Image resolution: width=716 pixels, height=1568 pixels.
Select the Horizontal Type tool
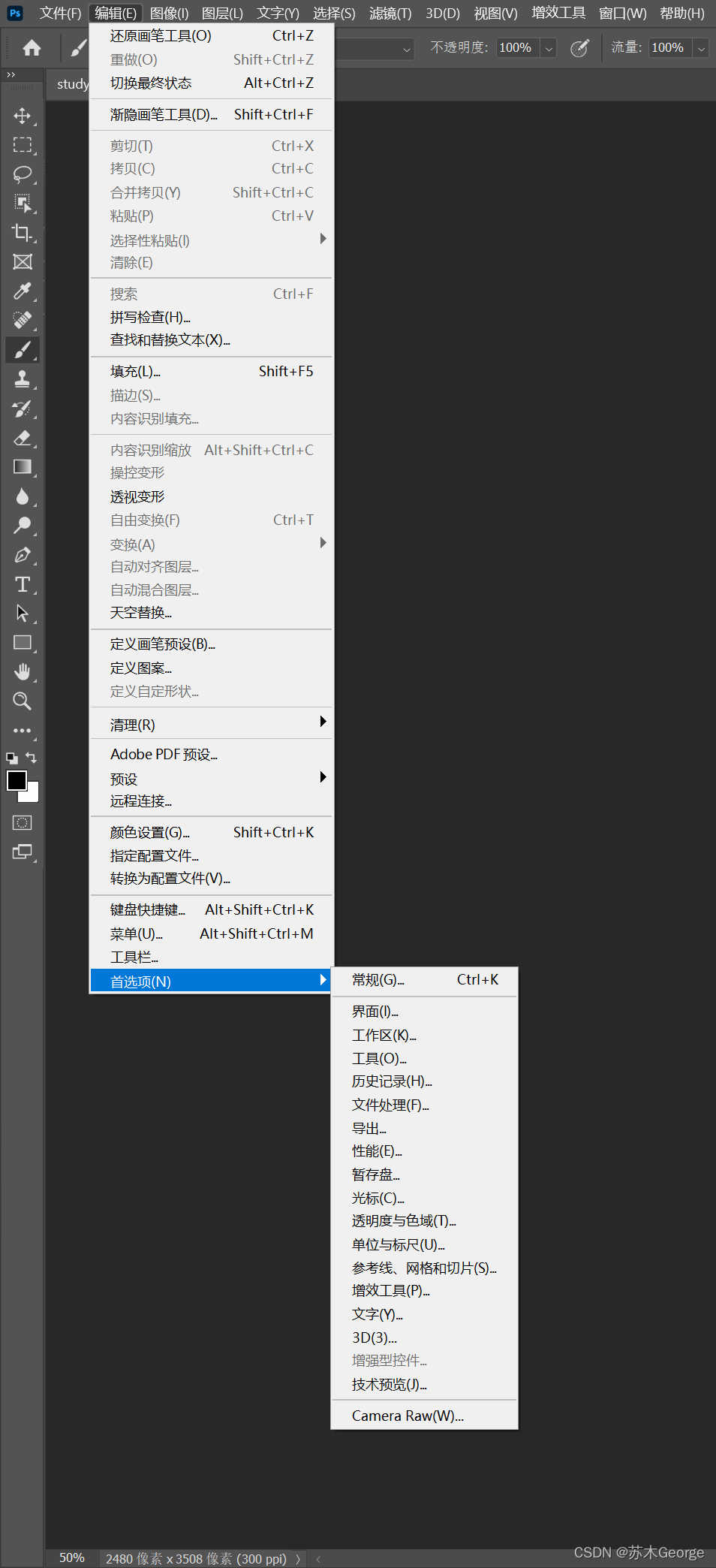(23, 584)
